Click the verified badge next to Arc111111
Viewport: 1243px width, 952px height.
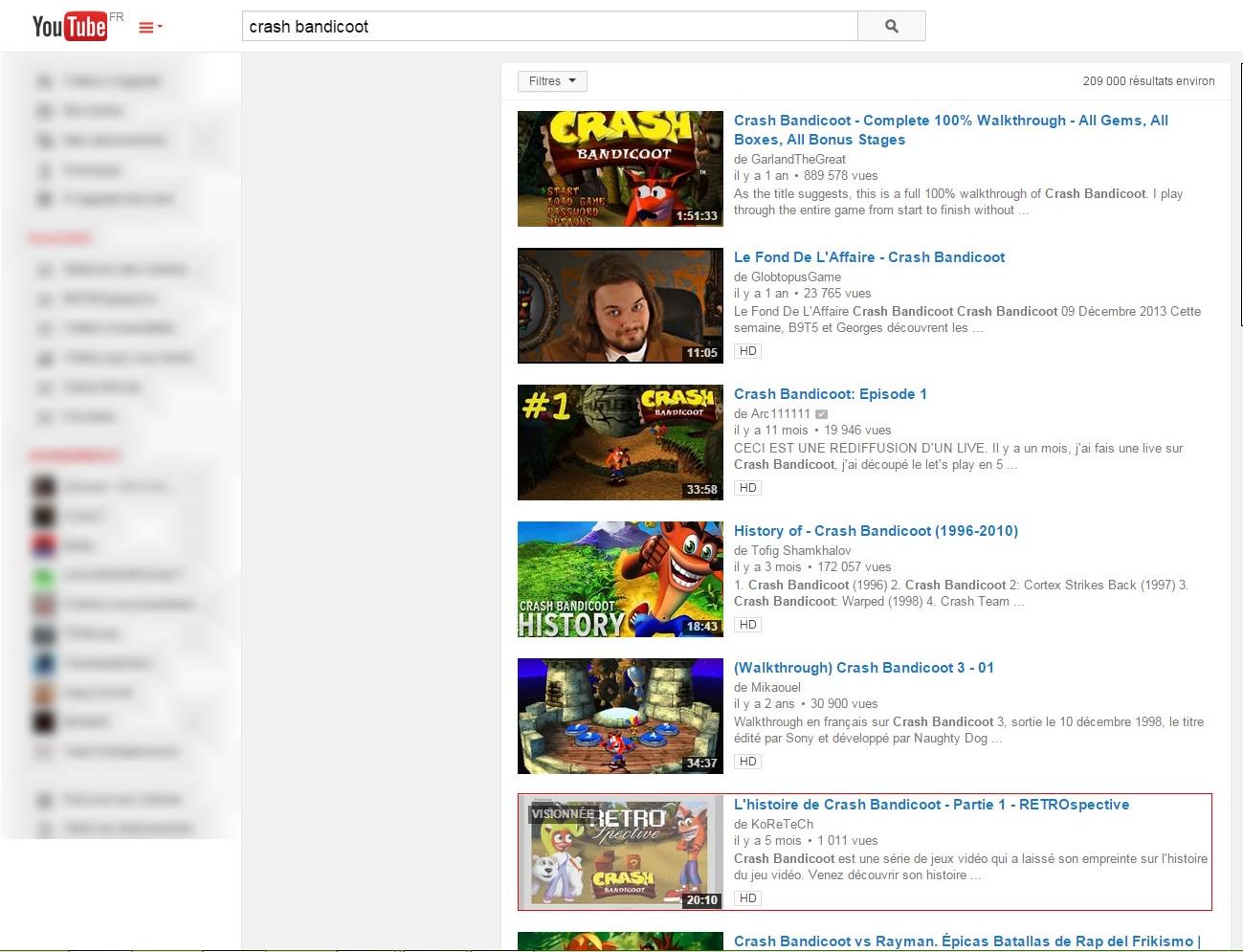click(821, 414)
